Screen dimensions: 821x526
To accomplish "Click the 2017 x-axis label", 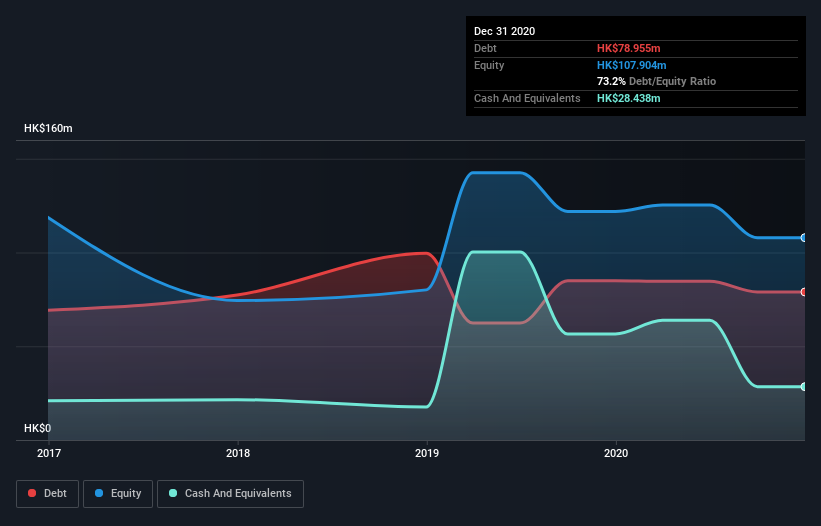I will tap(49, 453).
